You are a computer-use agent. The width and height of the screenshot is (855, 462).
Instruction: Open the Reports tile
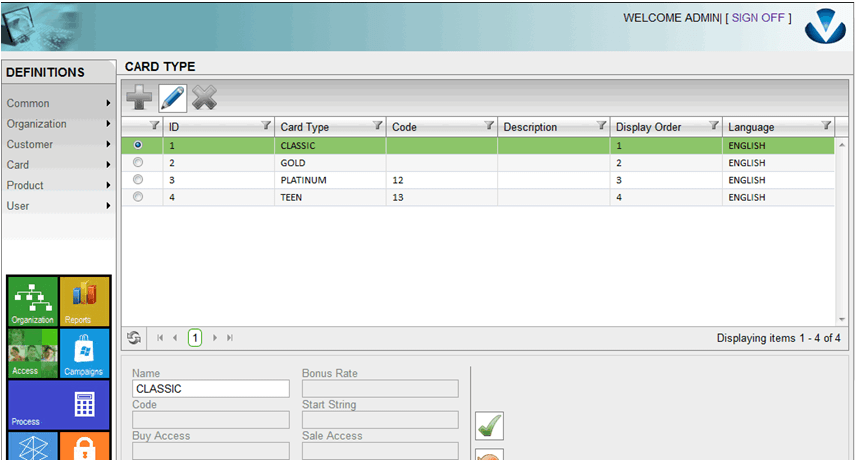(x=84, y=302)
